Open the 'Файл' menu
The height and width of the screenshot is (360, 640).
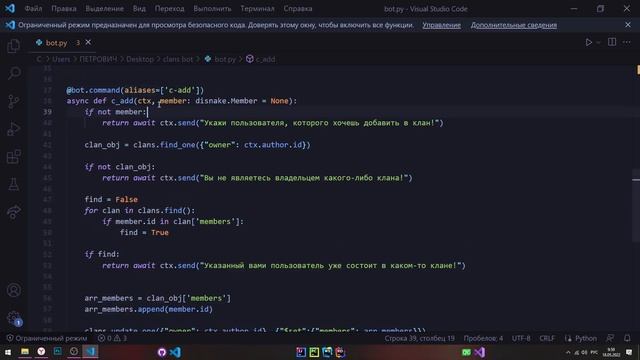point(33,9)
